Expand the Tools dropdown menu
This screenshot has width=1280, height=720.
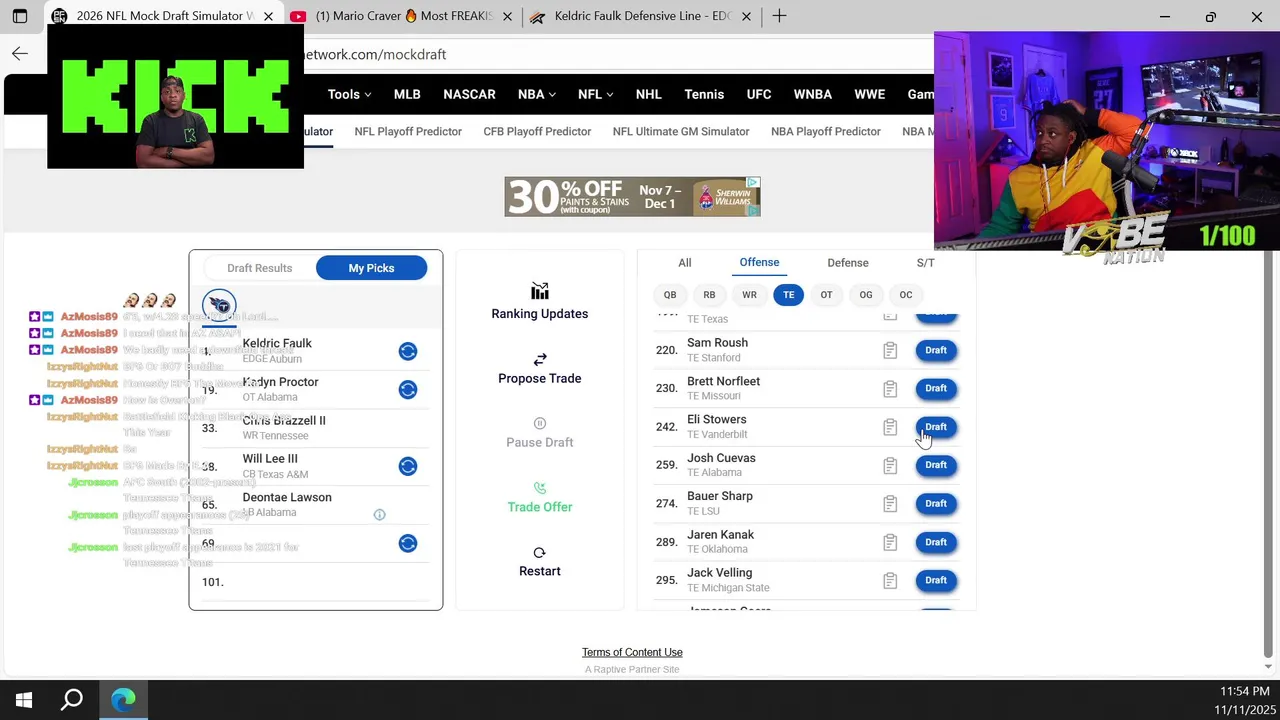349,94
